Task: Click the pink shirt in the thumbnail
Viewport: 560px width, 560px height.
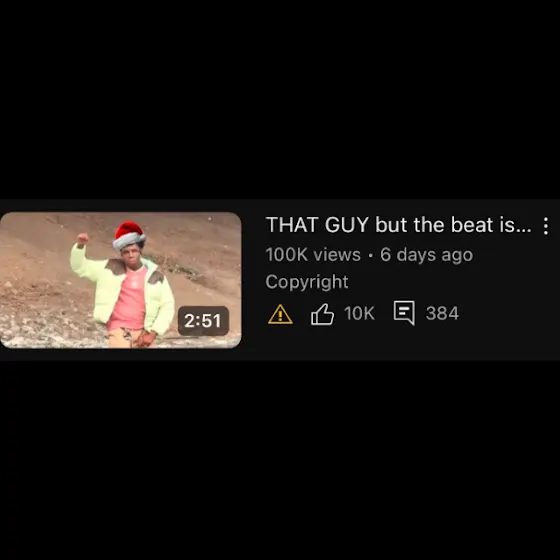Action: [131, 298]
